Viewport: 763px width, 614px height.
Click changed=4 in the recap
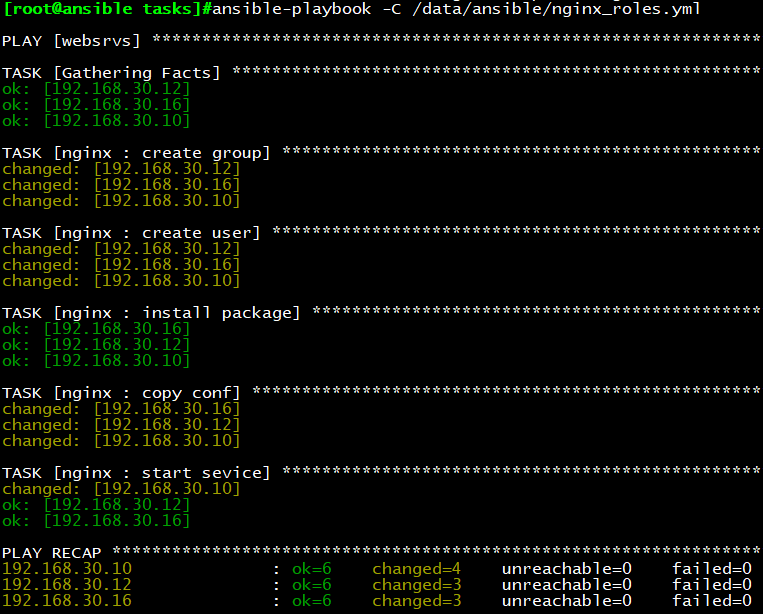(x=417, y=569)
